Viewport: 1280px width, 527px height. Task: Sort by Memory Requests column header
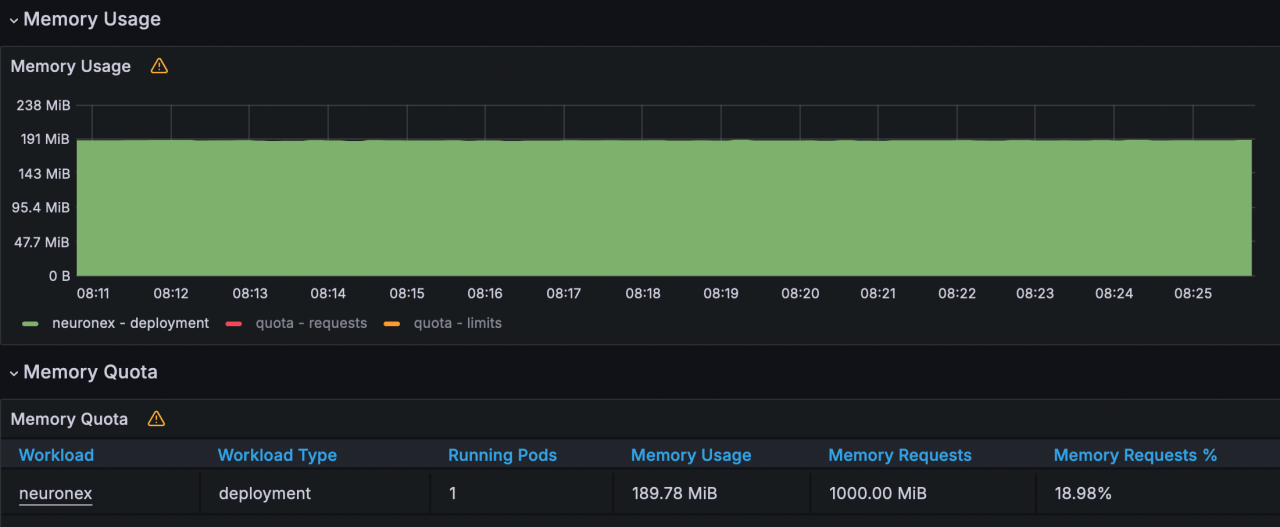[899, 455]
